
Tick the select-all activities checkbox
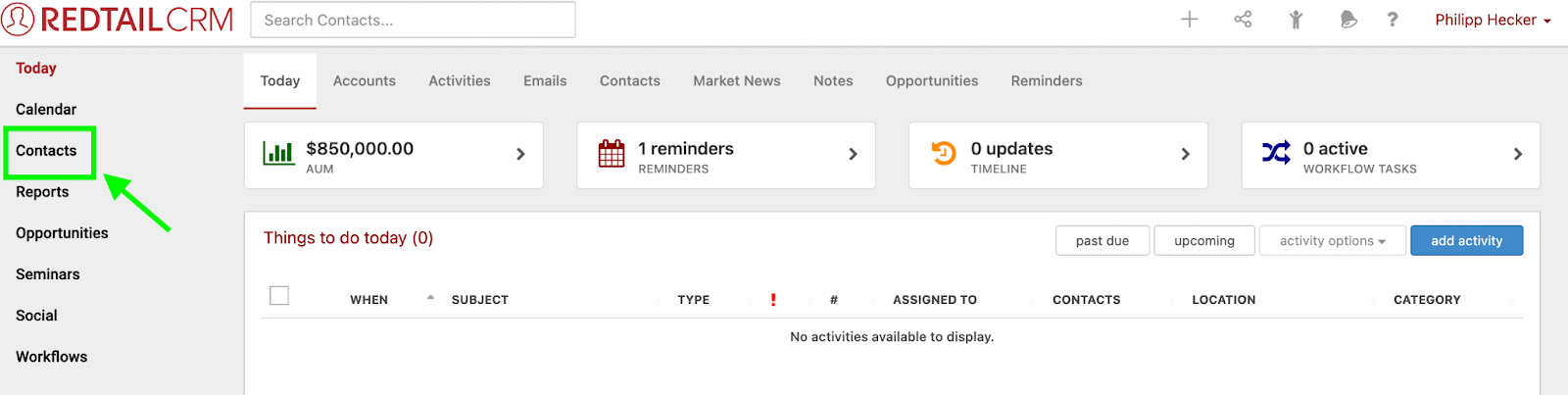(279, 295)
